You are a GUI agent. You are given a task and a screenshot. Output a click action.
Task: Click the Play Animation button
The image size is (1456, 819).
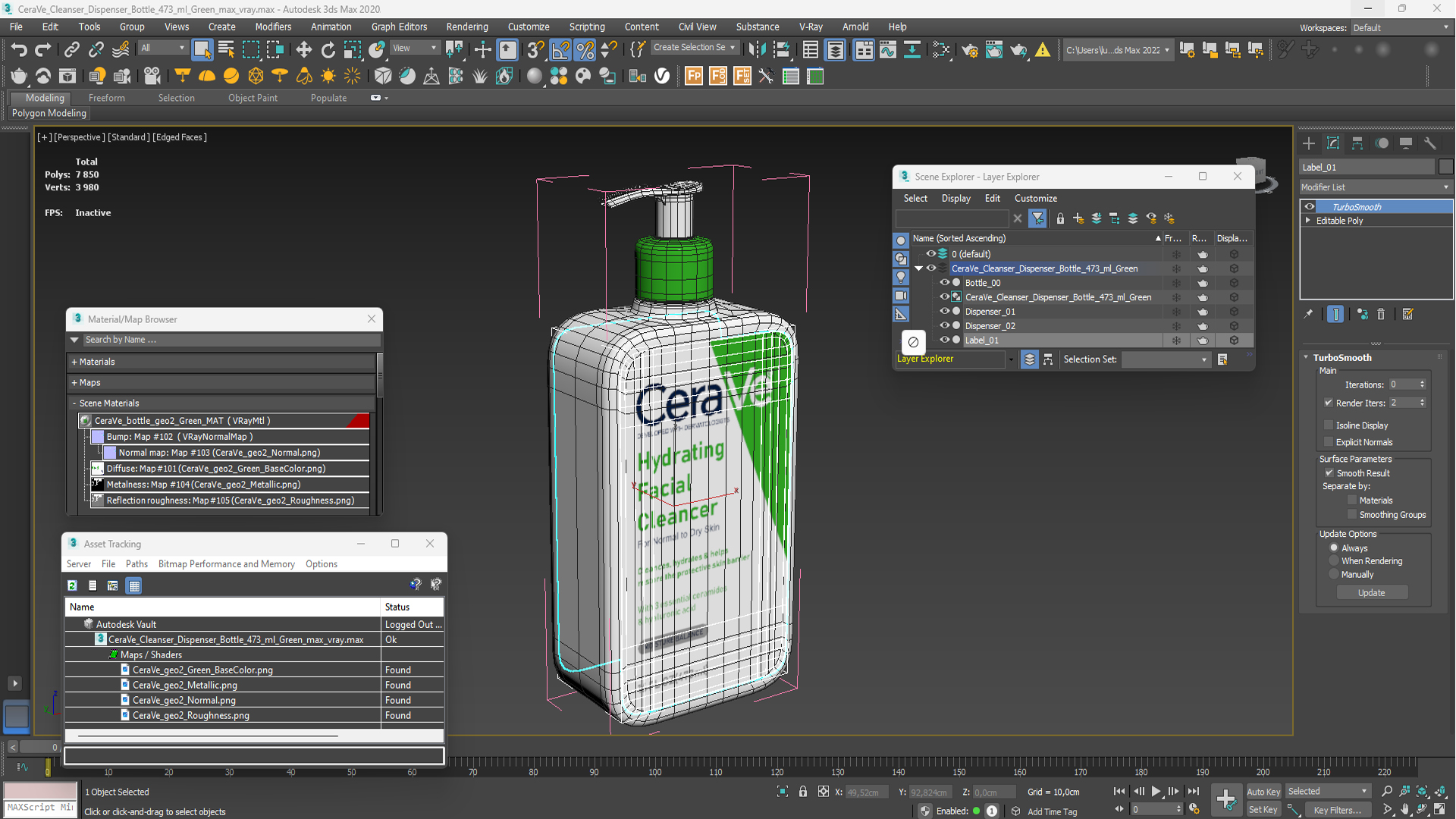pos(1156,791)
